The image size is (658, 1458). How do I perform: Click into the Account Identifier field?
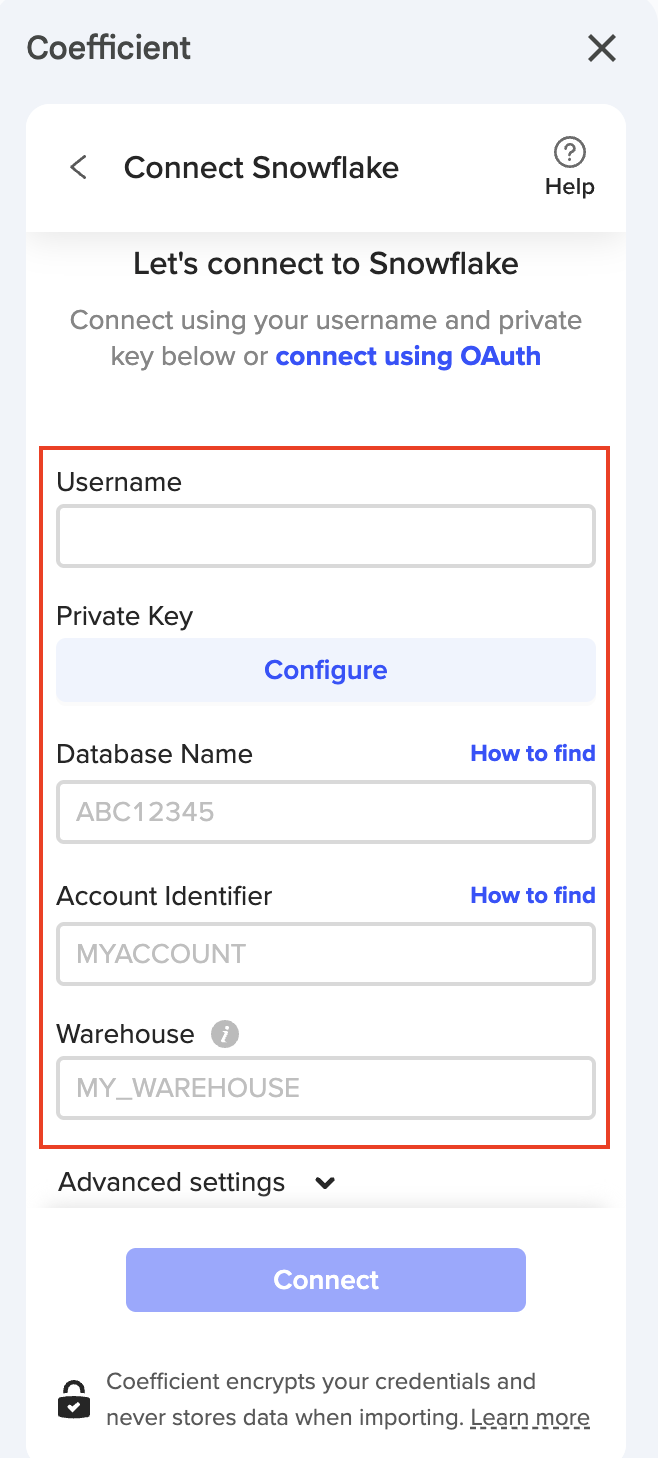[x=326, y=954]
